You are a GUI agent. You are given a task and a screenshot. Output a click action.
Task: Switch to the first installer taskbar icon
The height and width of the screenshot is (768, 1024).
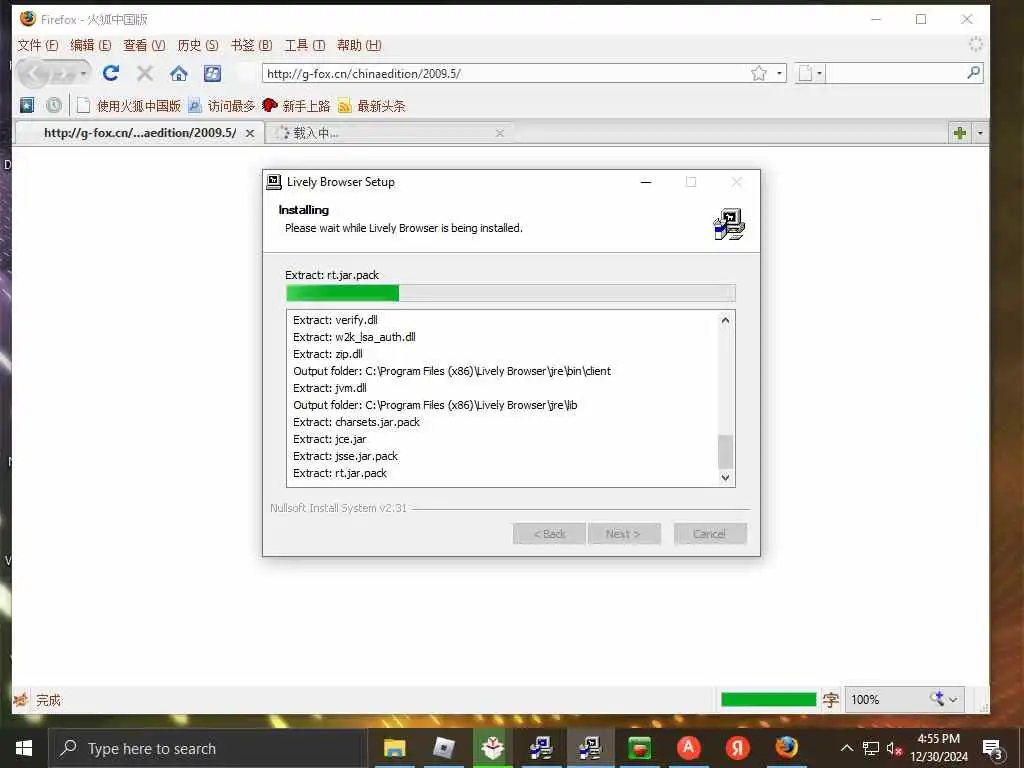click(541, 748)
